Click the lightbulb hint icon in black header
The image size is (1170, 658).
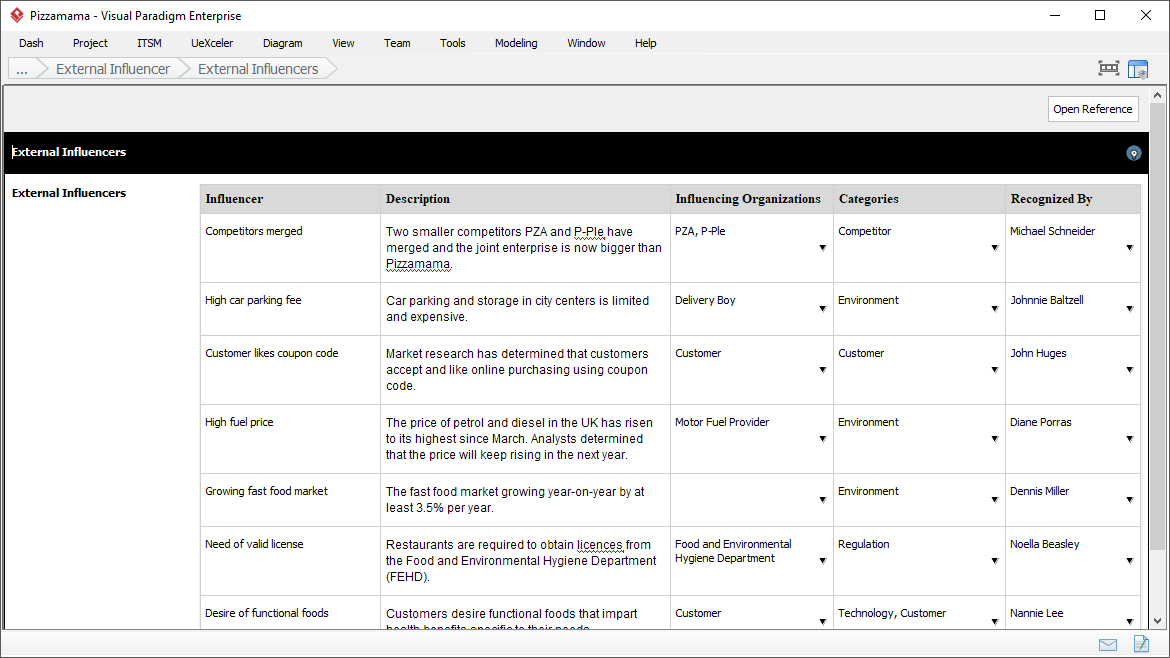pos(1133,153)
